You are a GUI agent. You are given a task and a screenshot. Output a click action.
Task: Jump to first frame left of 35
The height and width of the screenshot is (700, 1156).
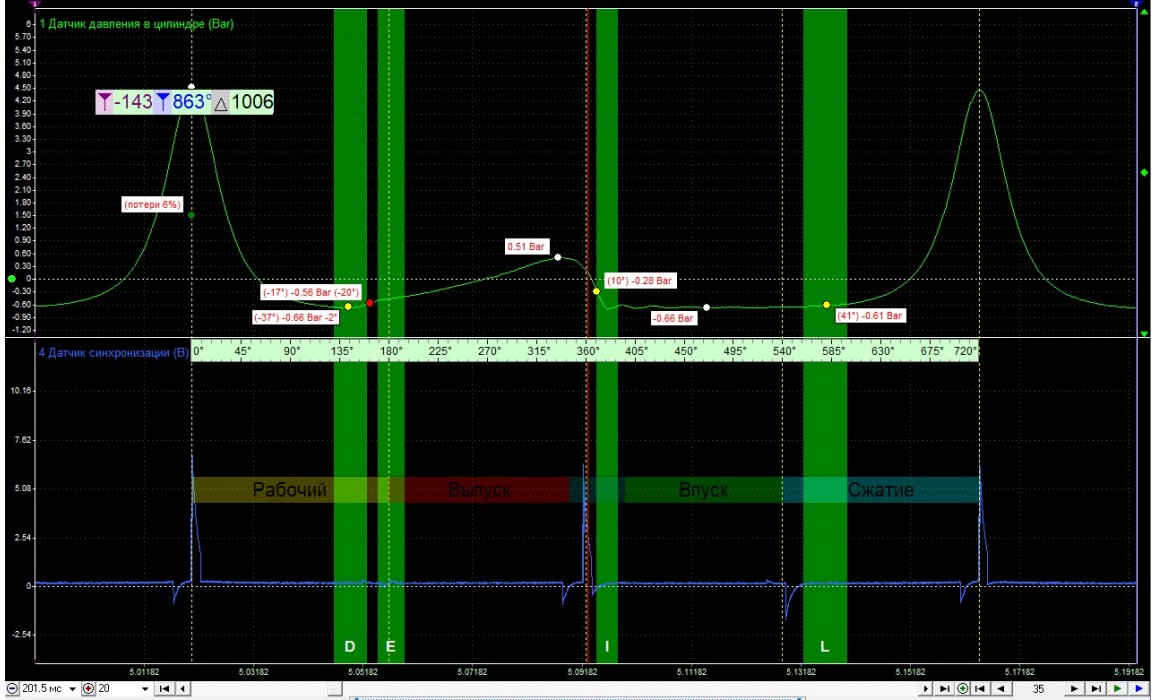coord(980,689)
